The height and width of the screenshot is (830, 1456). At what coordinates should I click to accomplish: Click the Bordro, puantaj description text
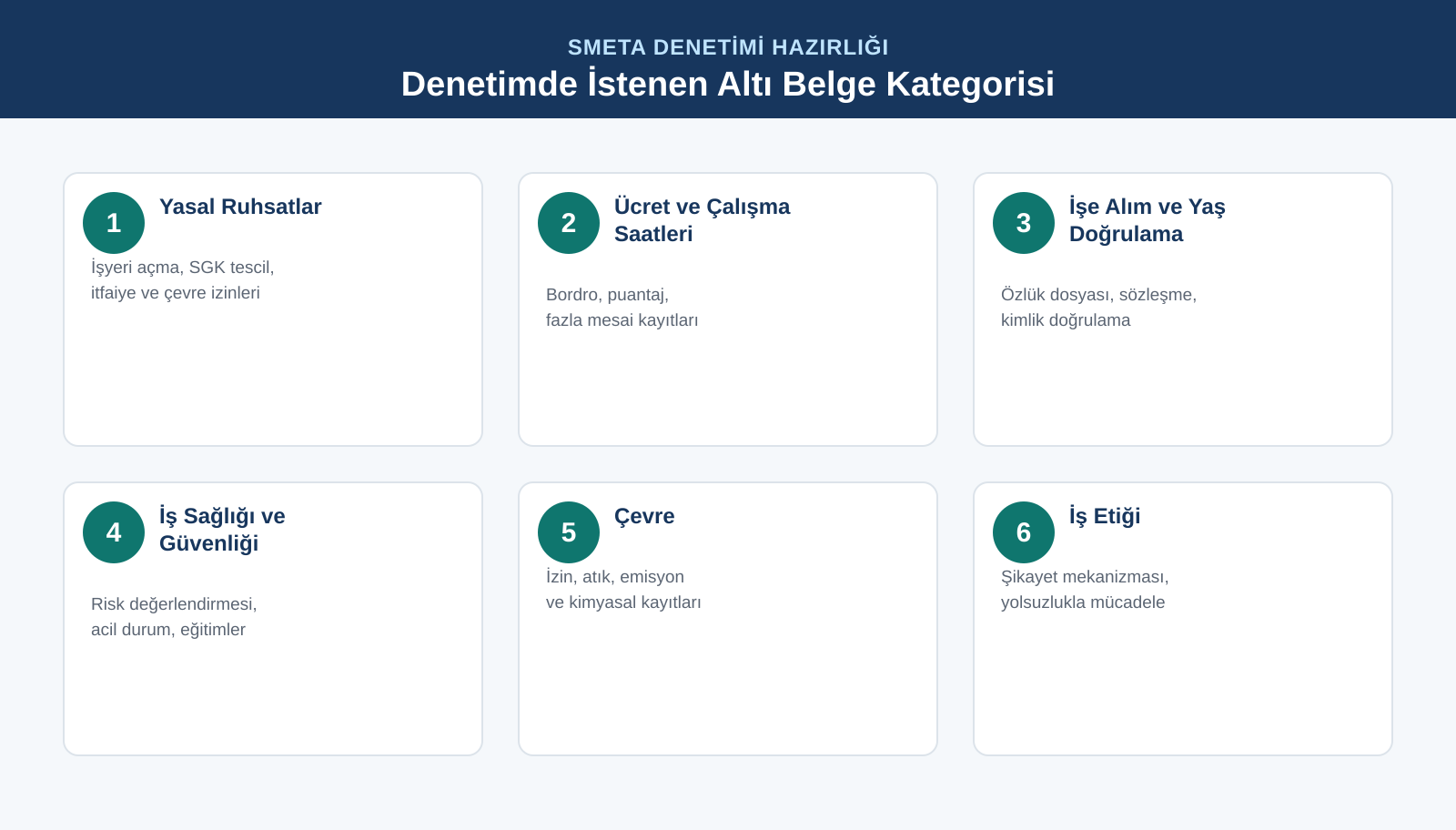point(622,308)
